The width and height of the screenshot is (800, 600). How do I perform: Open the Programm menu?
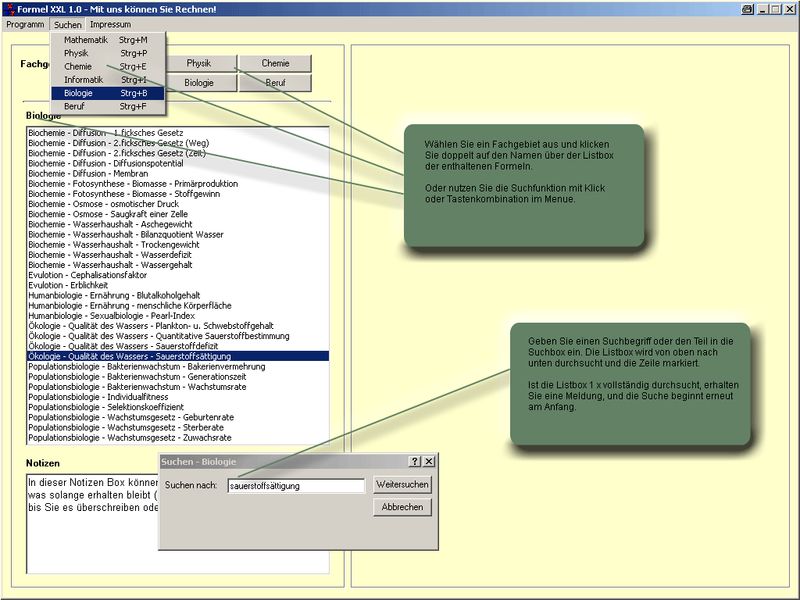click(25, 24)
